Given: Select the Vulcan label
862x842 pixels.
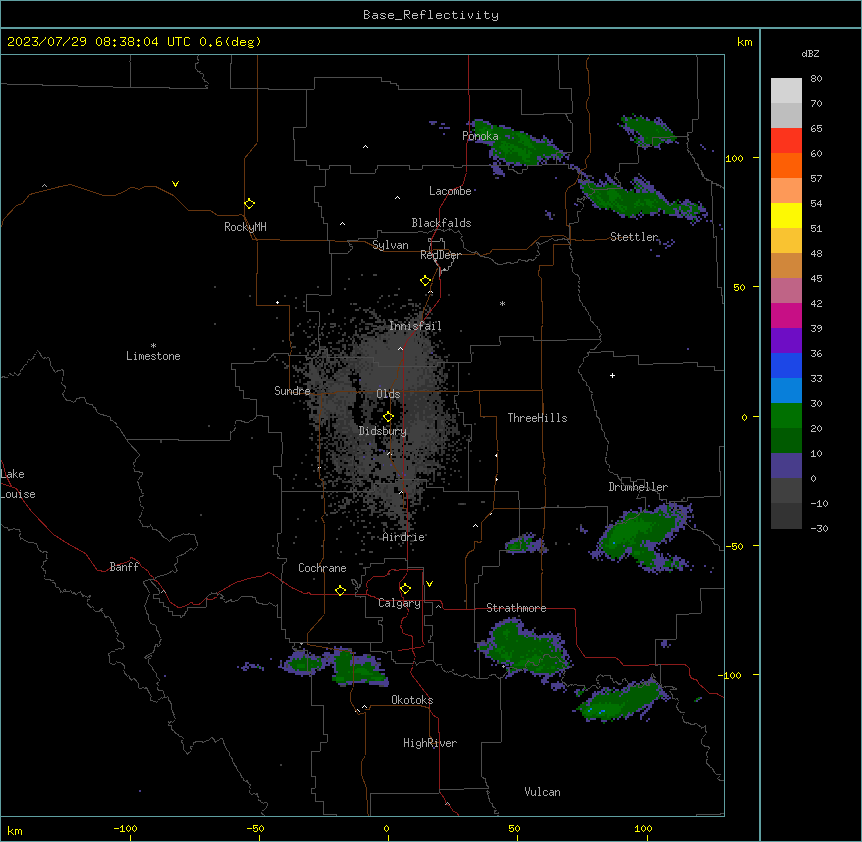Looking at the screenshot, I should pyautogui.click(x=542, y=792).
